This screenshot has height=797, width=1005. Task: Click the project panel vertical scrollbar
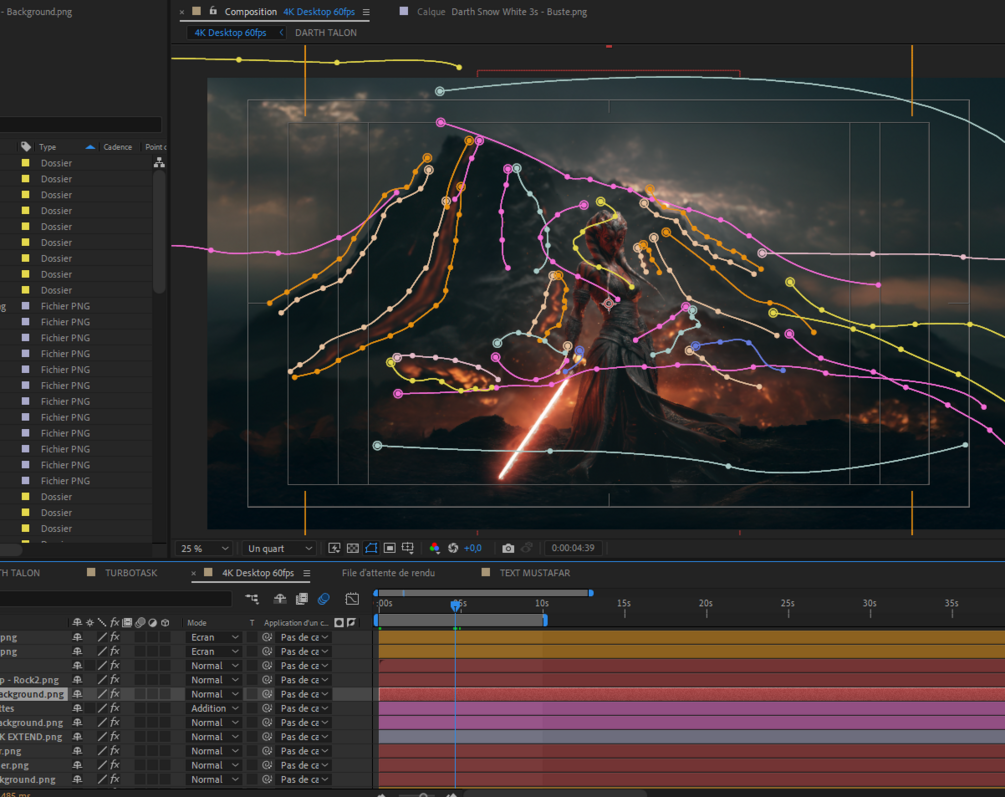[x=159, y=234]
